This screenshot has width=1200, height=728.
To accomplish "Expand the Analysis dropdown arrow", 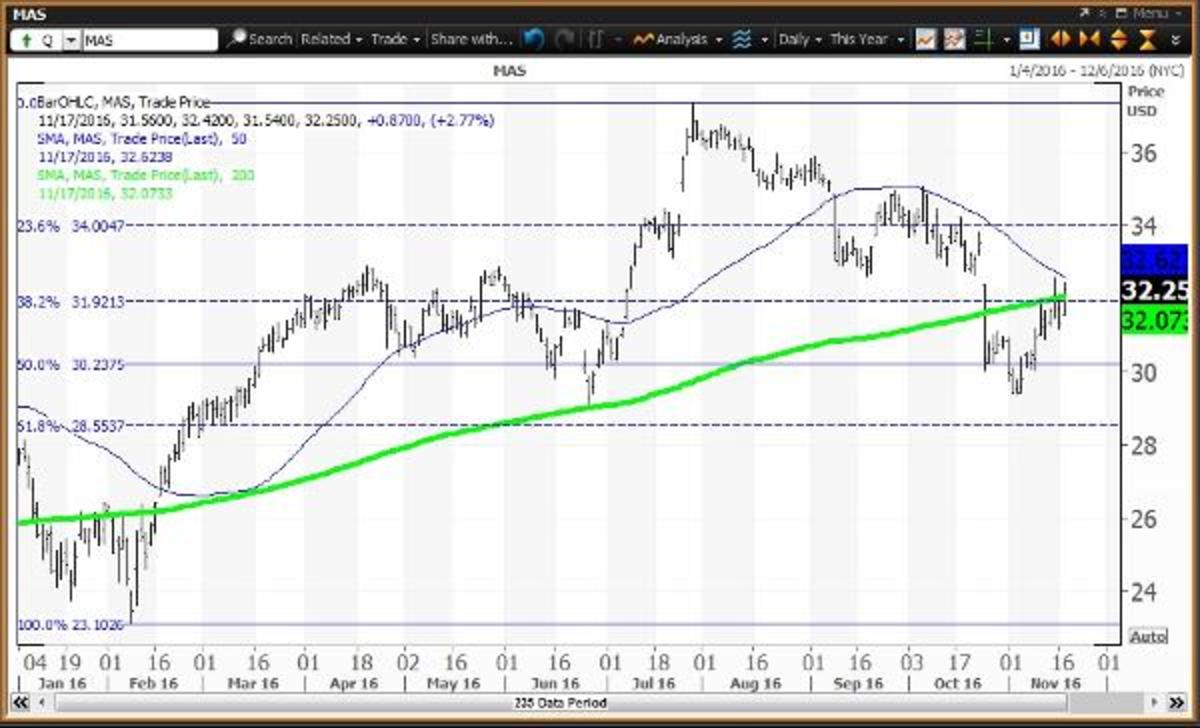I will coord(719,40).
